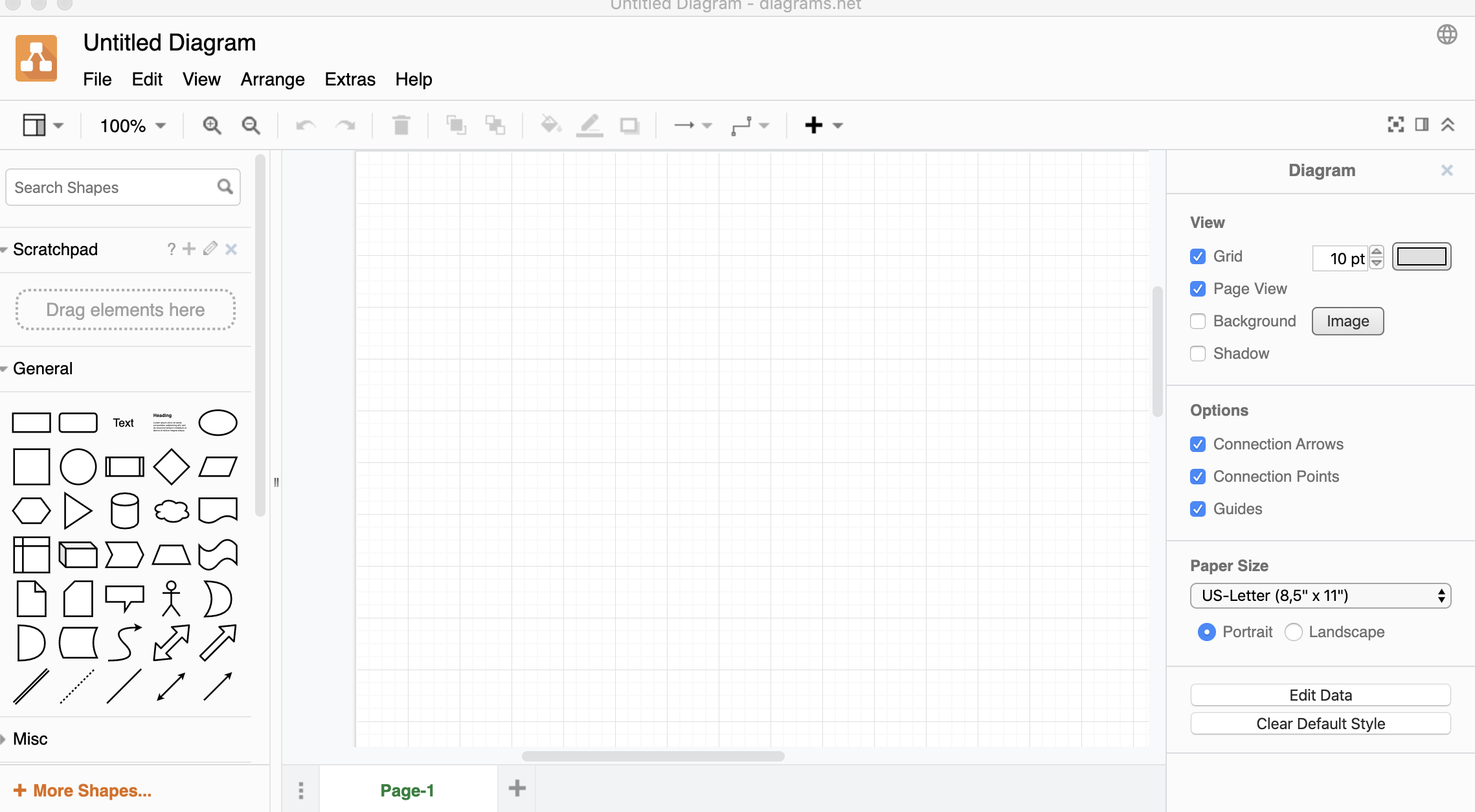Image resolution: width=1475 pixels, height=812 pixels.
Task: Open the Arrange menu
Action: click(273, 79)
